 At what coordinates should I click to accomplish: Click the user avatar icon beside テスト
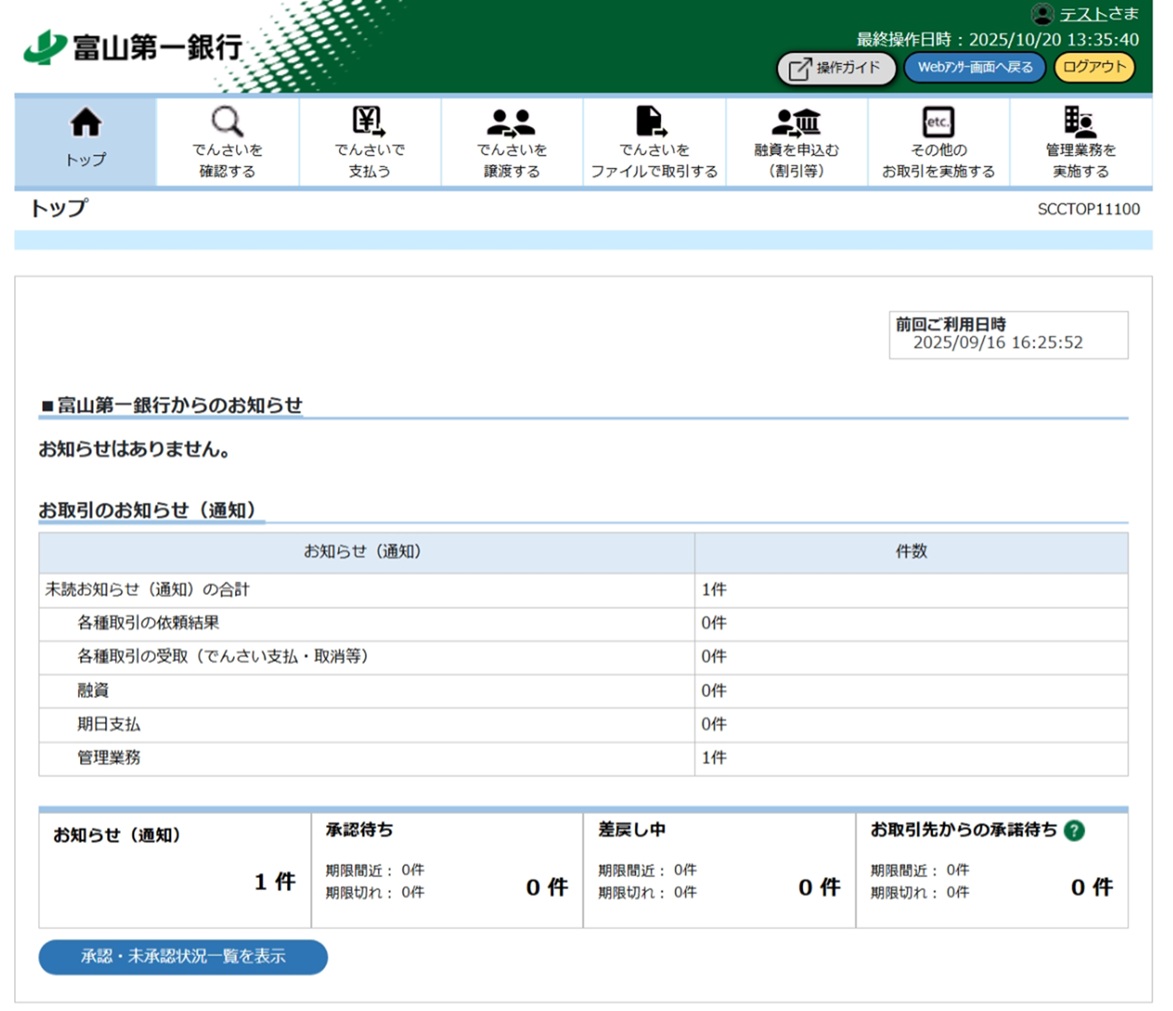(1043, 14)
